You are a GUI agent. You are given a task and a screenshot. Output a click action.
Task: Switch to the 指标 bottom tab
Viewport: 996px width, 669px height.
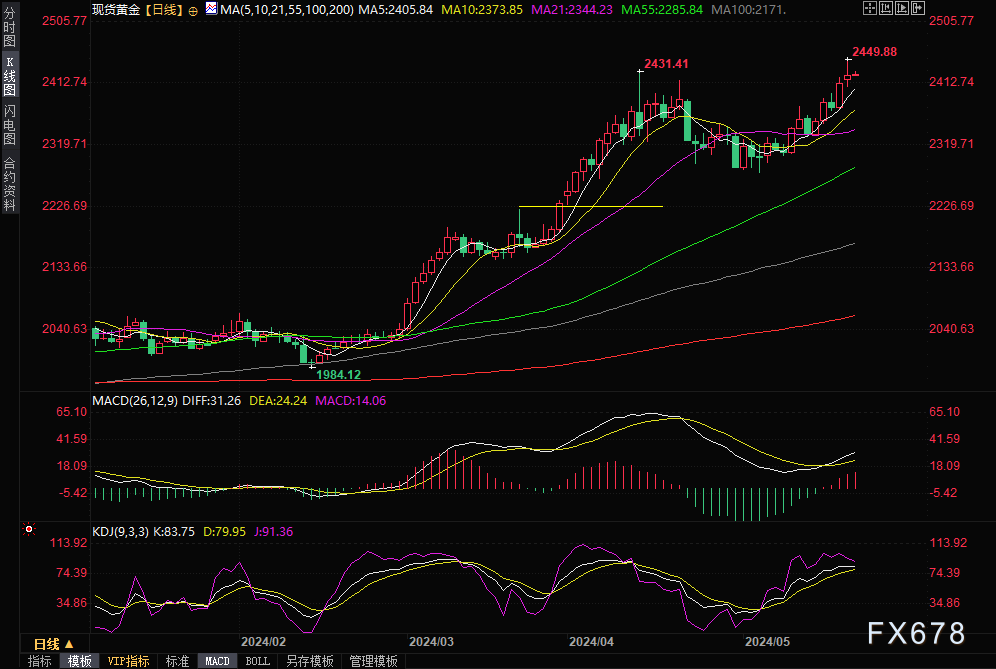coord(39,661)
